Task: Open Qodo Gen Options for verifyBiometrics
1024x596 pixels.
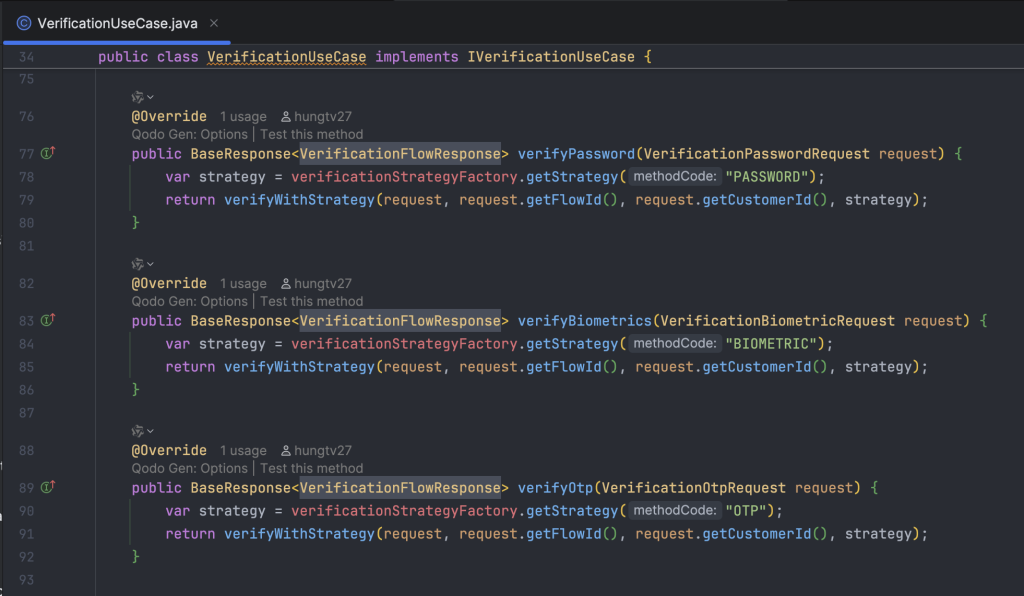Action: pyautogui.click(x=189, y=302)
